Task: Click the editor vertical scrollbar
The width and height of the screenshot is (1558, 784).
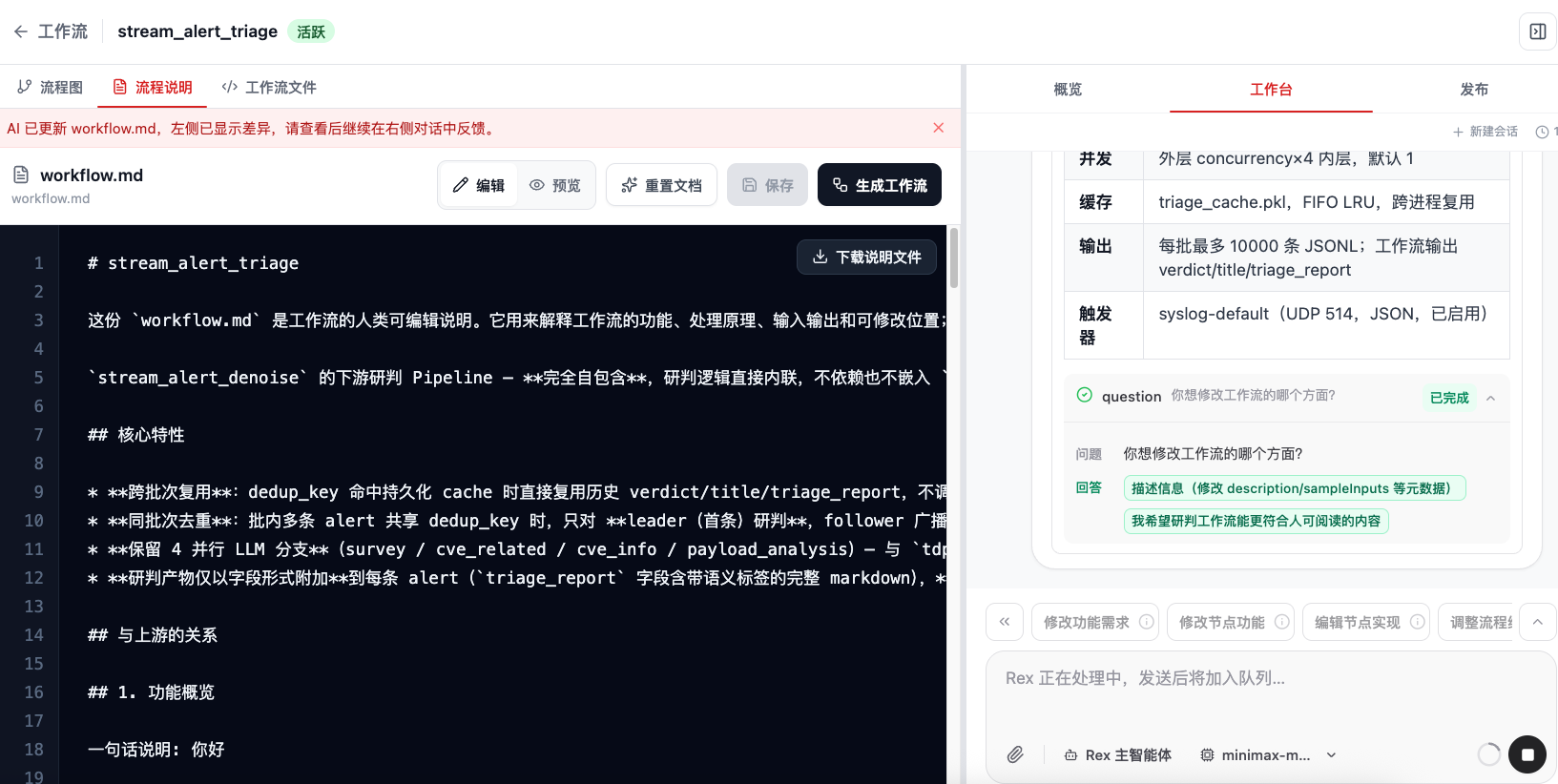Action: pos(954,258)
